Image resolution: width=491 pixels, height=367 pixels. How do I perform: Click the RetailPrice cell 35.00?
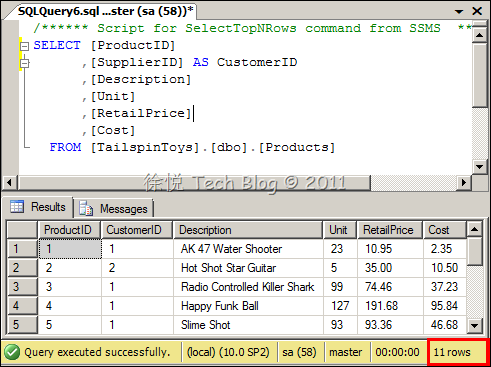point(390,268)
